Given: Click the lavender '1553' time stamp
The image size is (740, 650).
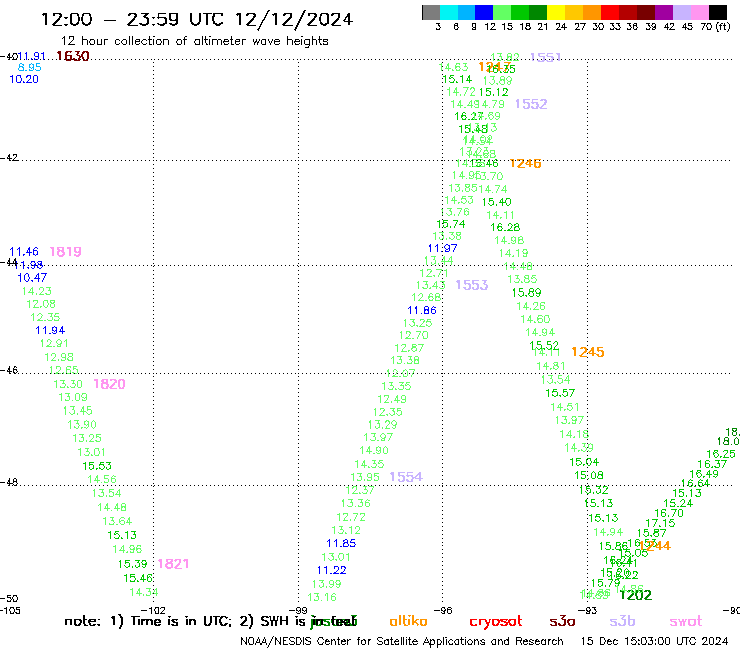Looking at the screenshot, I should tap(472, 285).
